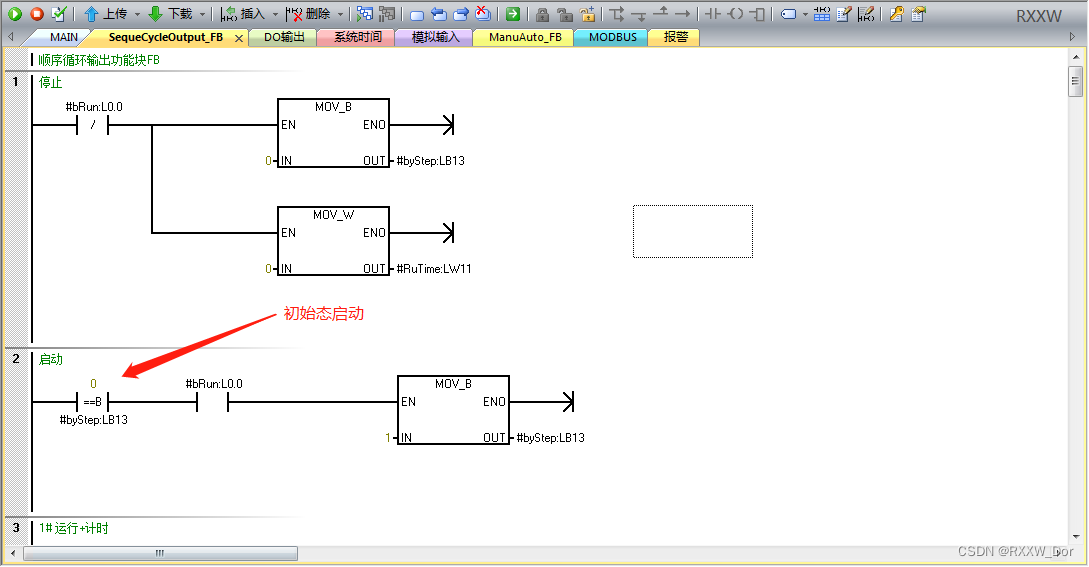1089x567 pixels.
Task: Click the next bookmark arrow icon
Action: pyautogui.click(x=460, y=14)
